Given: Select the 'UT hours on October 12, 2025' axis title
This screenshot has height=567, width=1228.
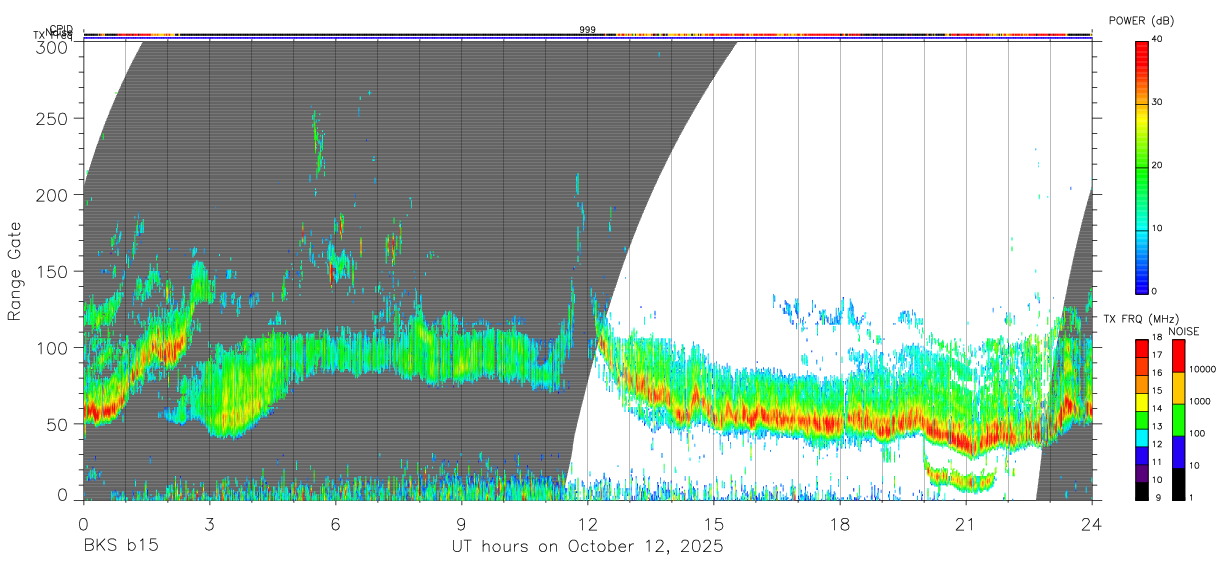Looking at the screenshot, I should click(x=586, y=546).
